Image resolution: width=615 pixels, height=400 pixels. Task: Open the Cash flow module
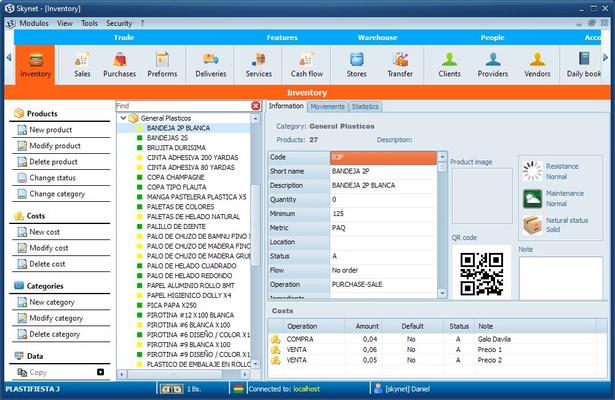click(x=307, y=65)
